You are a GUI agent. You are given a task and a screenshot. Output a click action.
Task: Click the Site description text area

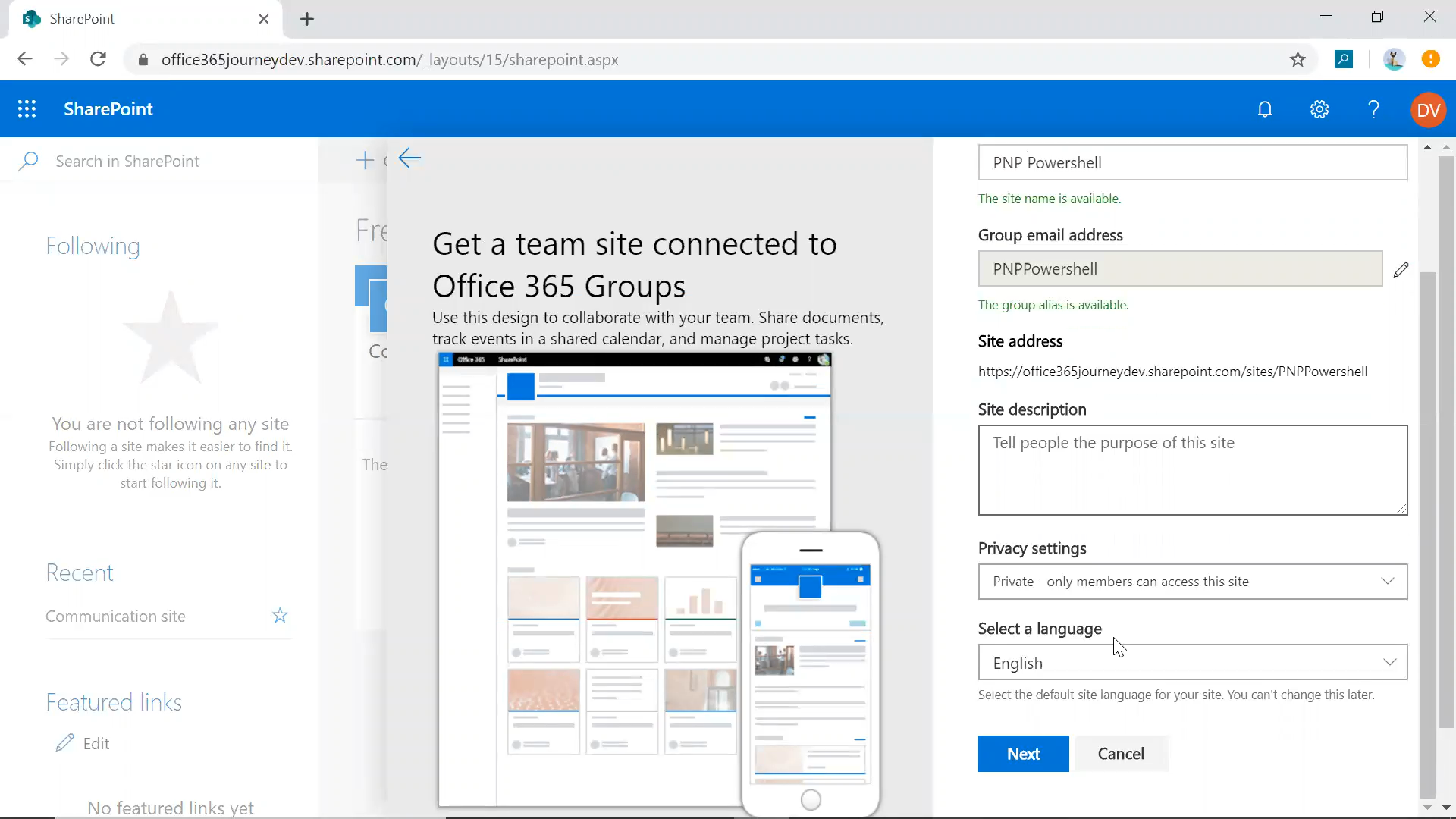coord(1193,470)
